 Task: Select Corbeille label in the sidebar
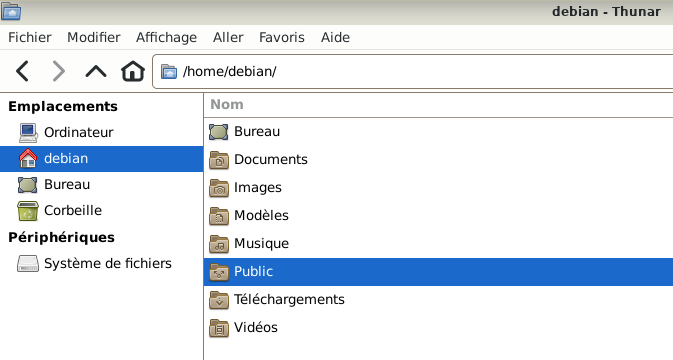pyautogui.click(x=73, y=211)
